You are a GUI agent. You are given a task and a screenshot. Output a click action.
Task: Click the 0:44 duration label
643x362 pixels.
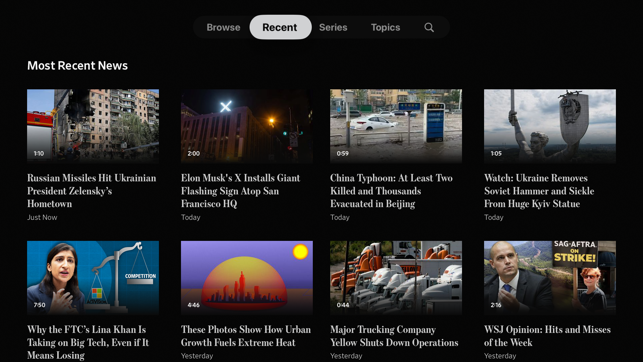point(343,305)
